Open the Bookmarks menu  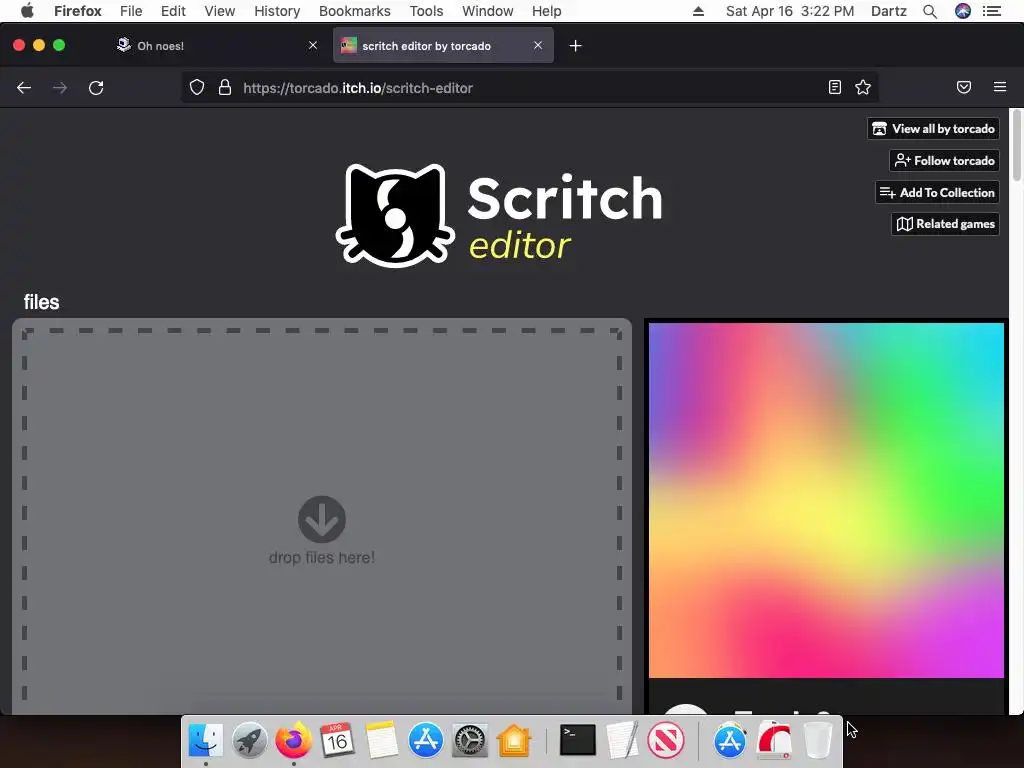pyautogui.click(x=355, y=11)
